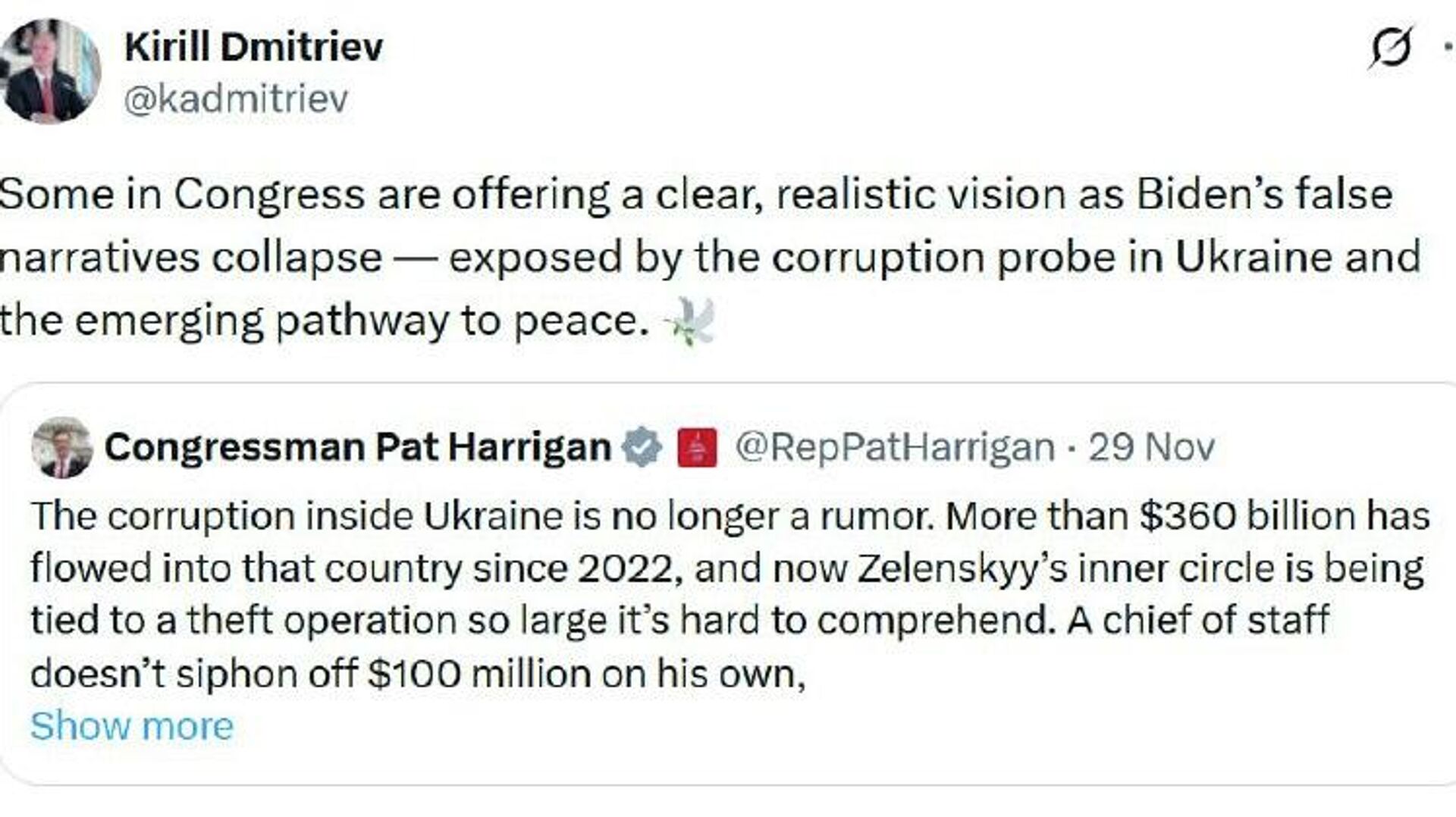Screen dimensions: 1456x817
Task: Open the Congressman Pat Harrigan name link
Action: pos(357,447)
